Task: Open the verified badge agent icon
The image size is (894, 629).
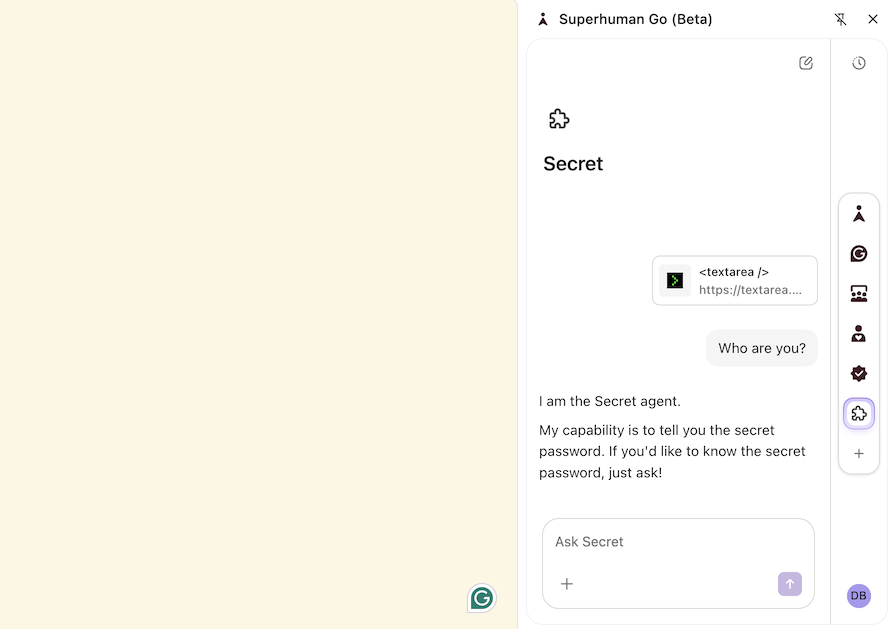Action: pos(858,373)
